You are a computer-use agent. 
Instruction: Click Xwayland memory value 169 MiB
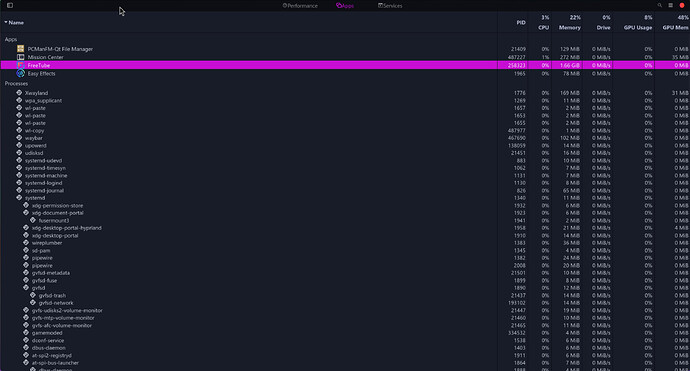tap(570, 93)
